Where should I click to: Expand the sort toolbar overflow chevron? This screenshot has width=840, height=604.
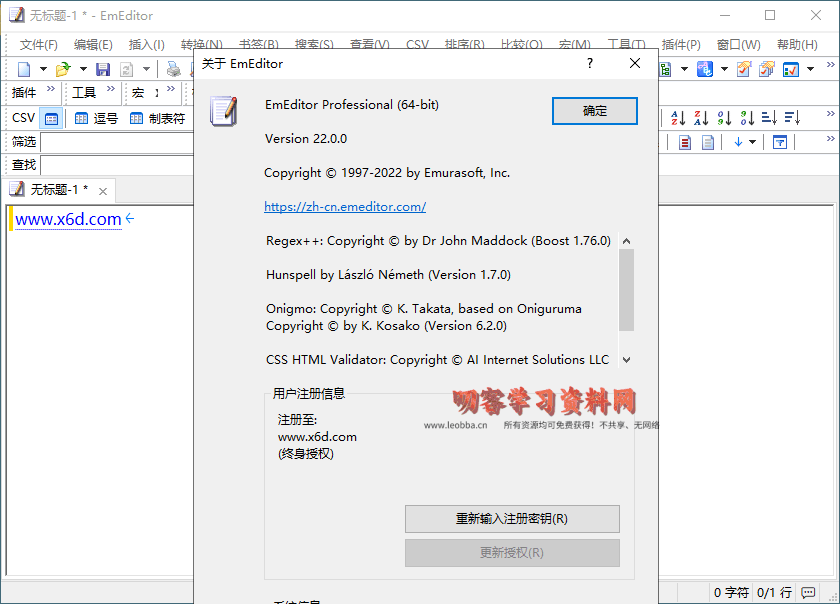[830, 114]
